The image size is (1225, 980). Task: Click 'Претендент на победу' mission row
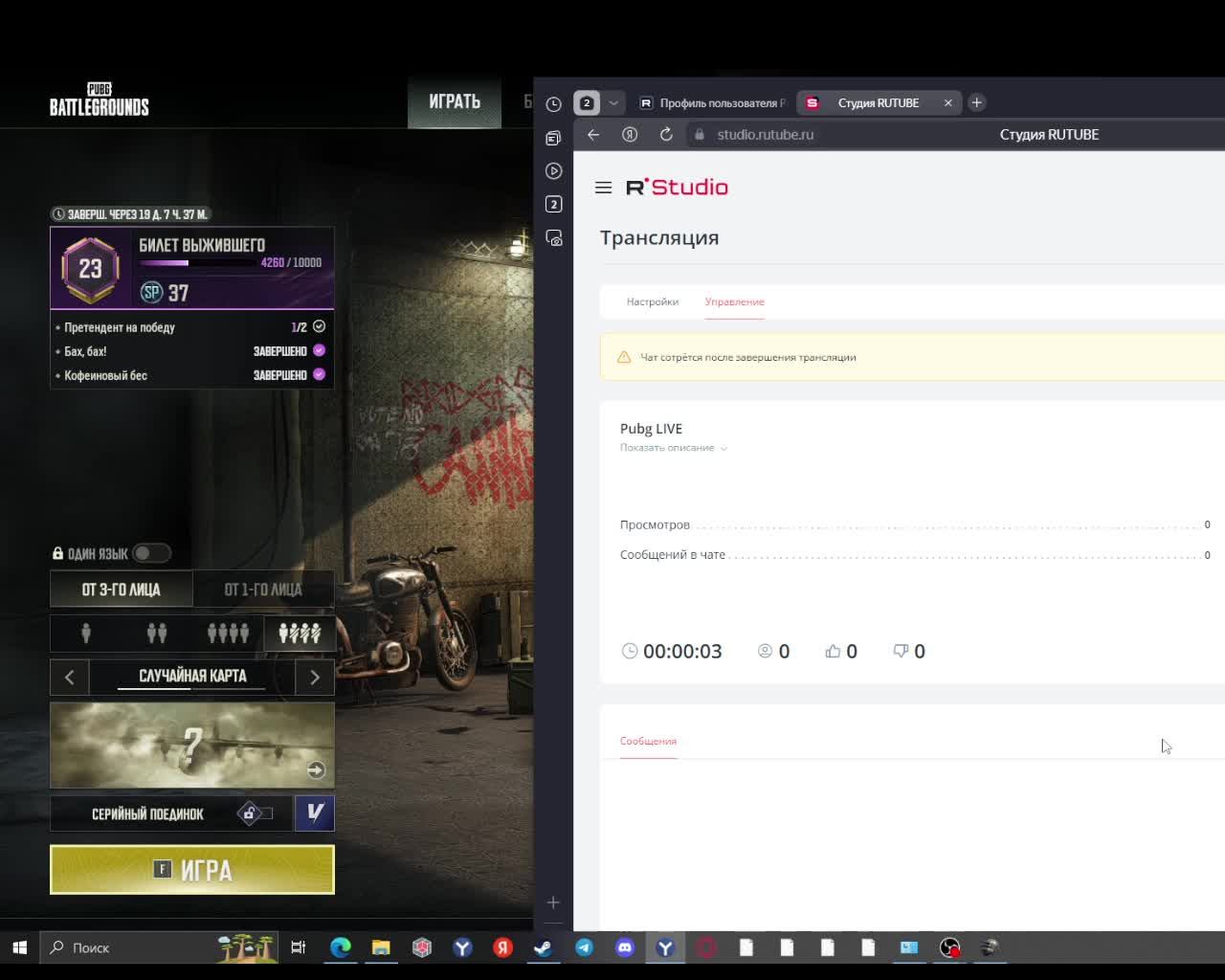pyautogui.click(x=191, y=327)
